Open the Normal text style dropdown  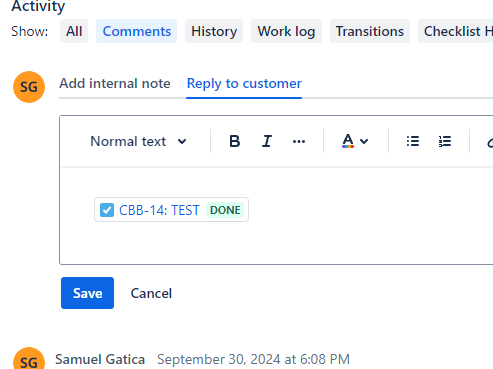point(138,141)
